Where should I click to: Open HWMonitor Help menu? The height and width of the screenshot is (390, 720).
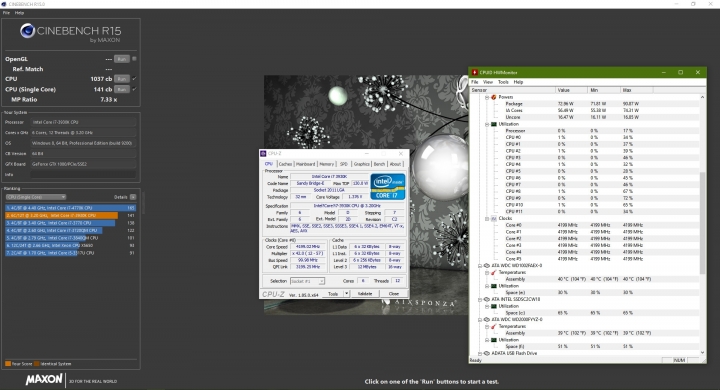518,82
